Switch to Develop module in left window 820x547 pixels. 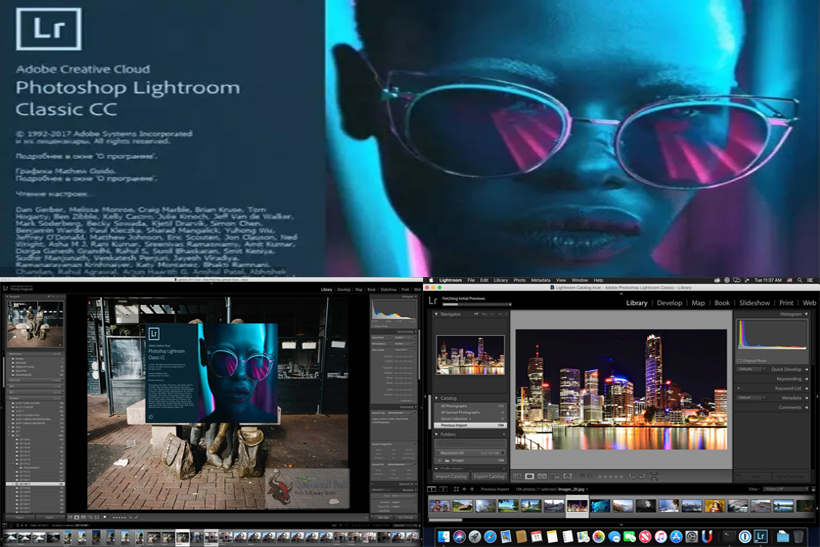pyautogui.click(x=344, y=289)
